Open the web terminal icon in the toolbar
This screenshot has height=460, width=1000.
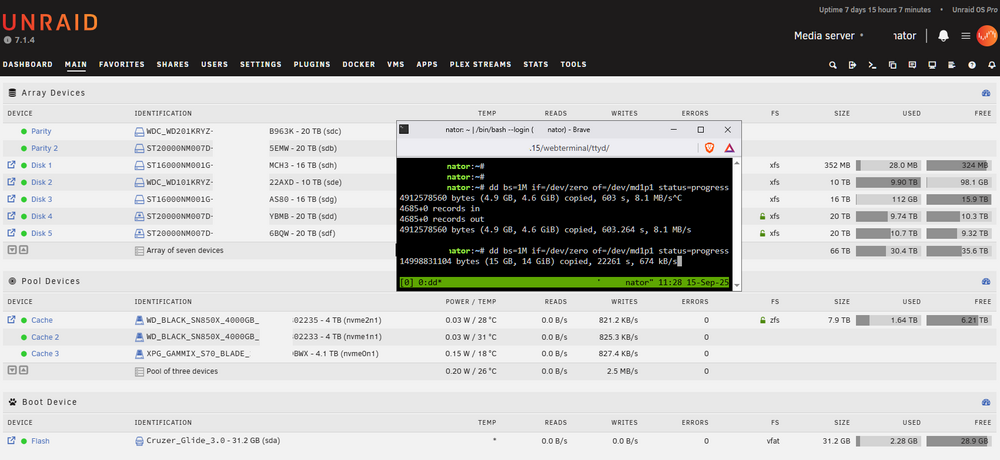(x=872, y=65)
